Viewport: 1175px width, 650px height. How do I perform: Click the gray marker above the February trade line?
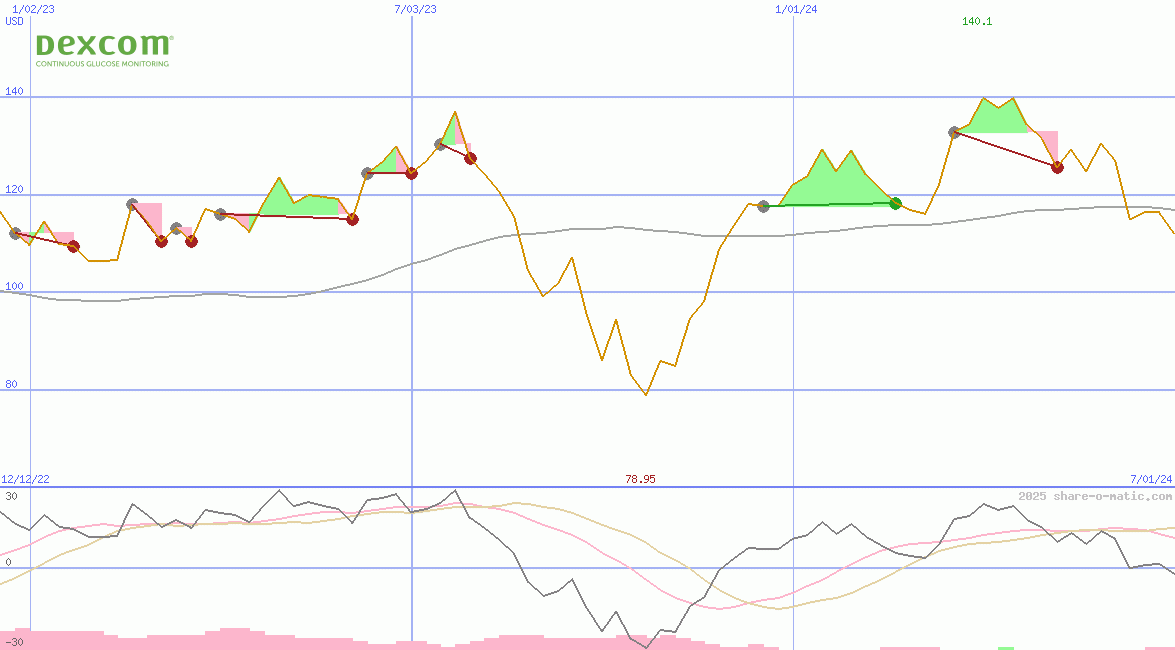[x=131, y=203]
